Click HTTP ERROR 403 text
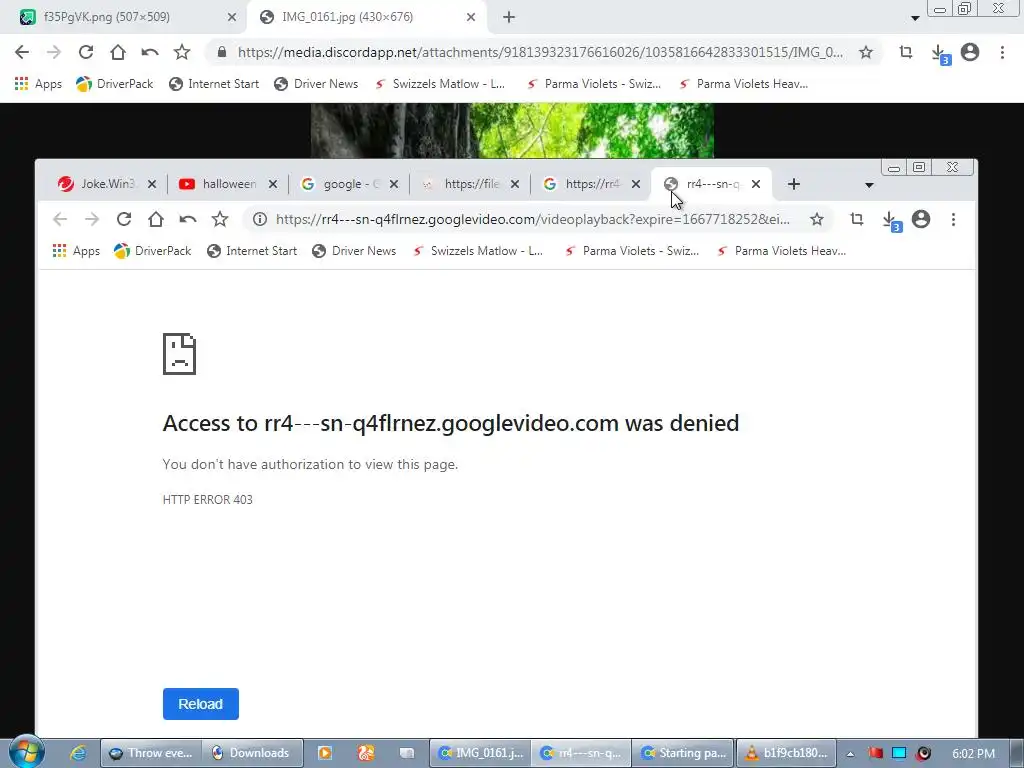The height and width of the screenshot is (768, 1024). pyautogui.click(x=208, y=500)
